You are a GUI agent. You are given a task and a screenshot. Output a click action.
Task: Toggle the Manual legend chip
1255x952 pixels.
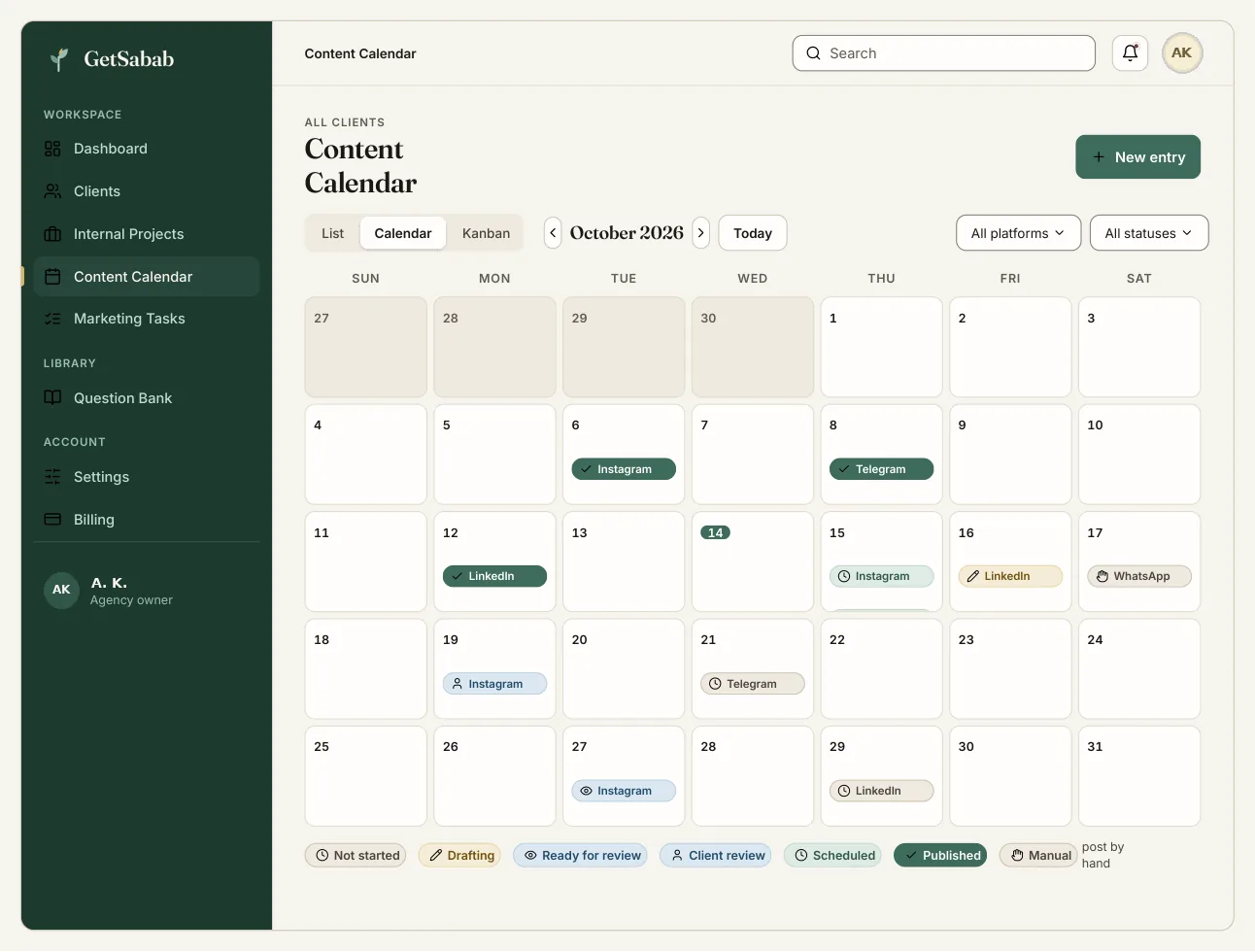[1038, 856]
